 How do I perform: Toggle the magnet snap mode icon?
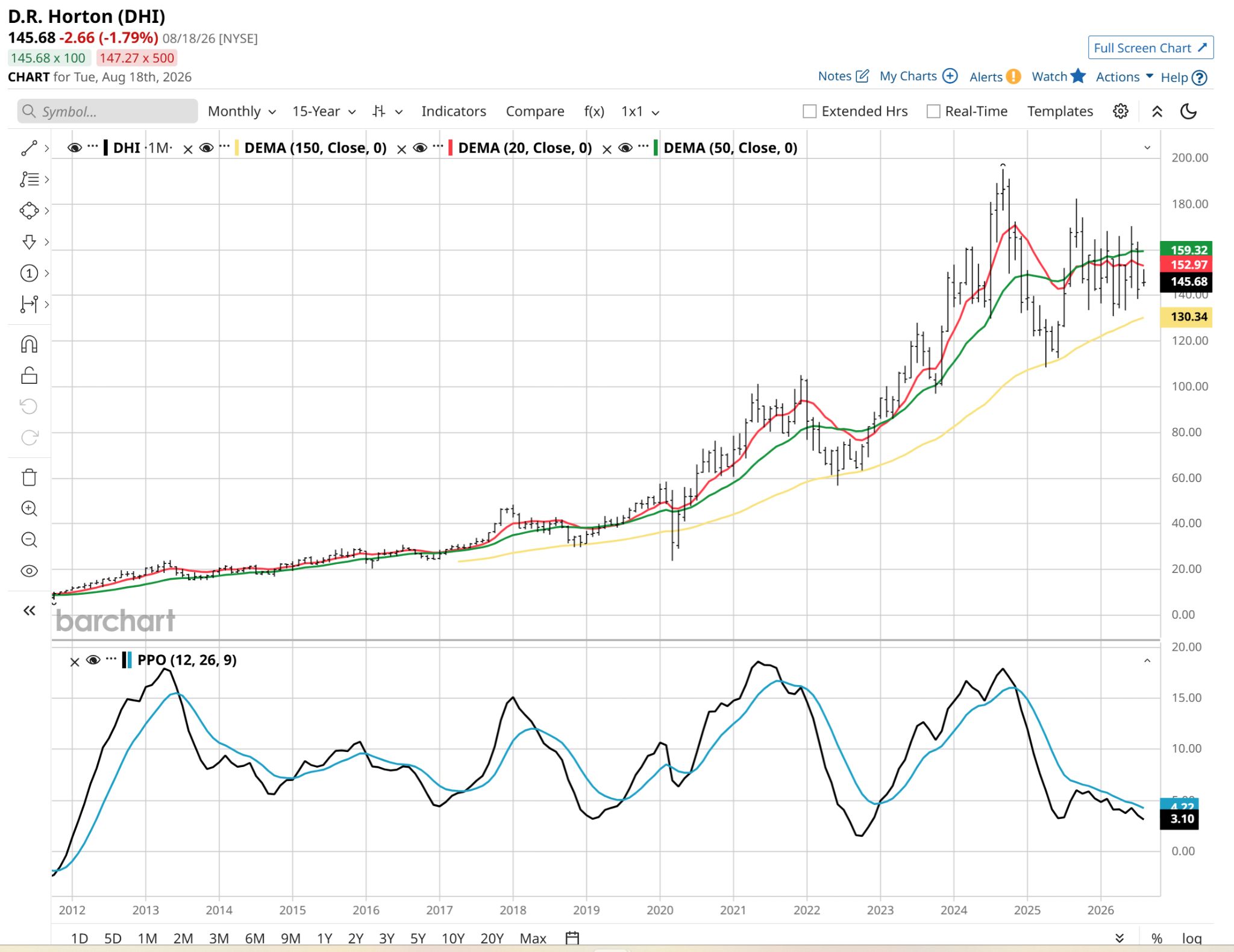(29, 344)
